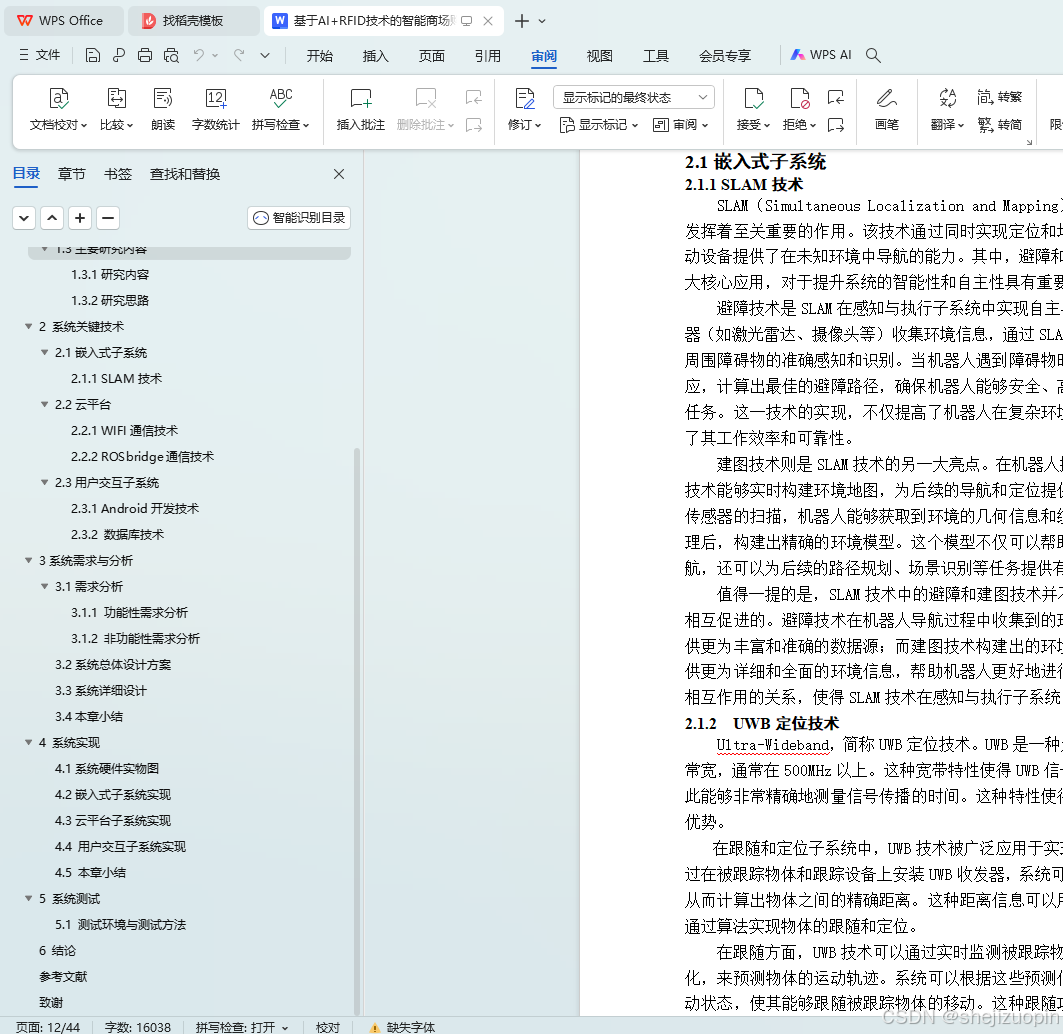Viewport: 1063px width, 1034px height.
Task: Open the 查找和替换 panel tab
Action: click(x=184, y=174)
